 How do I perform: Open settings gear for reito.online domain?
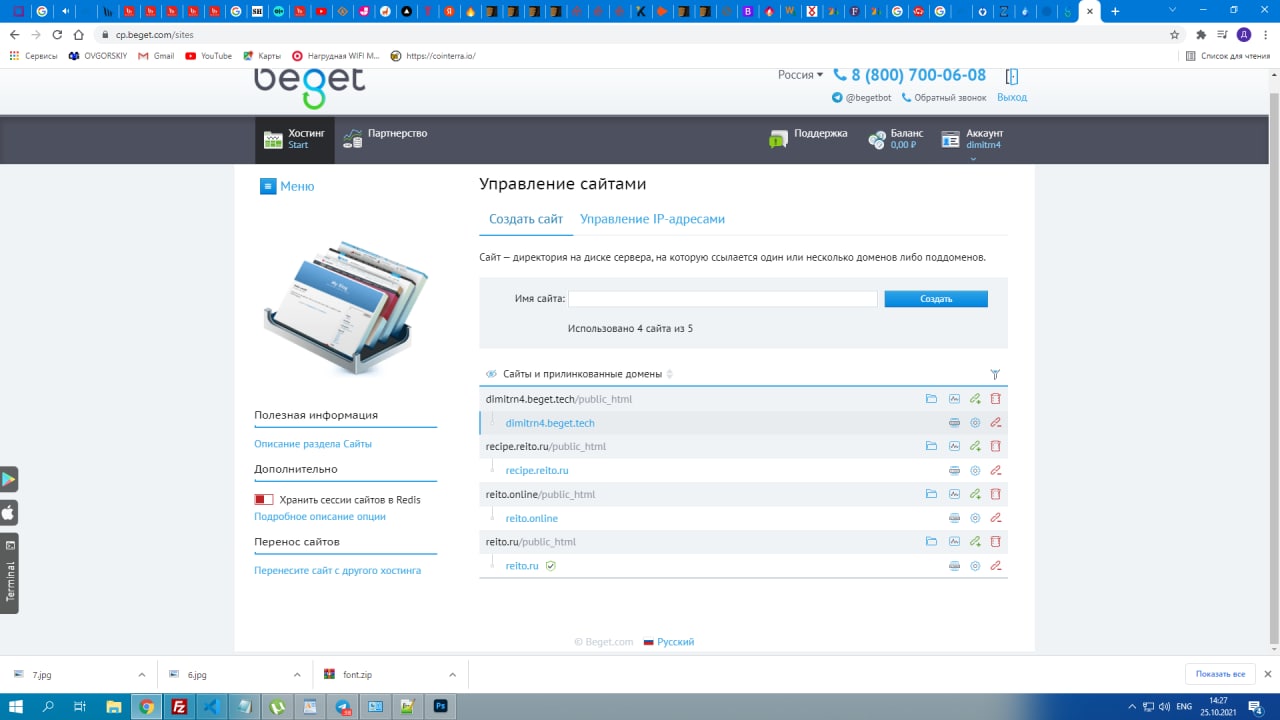click(975, 518)
